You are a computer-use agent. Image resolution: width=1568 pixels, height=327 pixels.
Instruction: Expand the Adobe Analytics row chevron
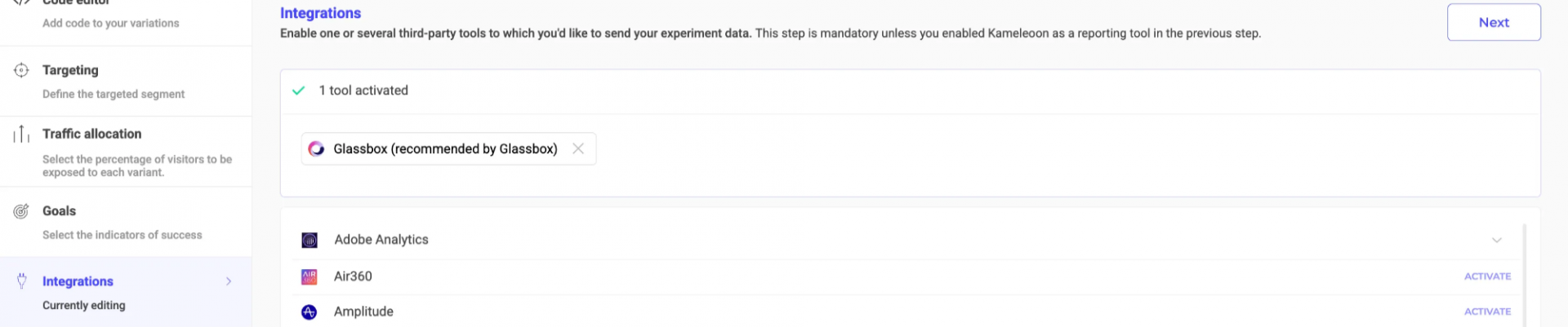1496,240
